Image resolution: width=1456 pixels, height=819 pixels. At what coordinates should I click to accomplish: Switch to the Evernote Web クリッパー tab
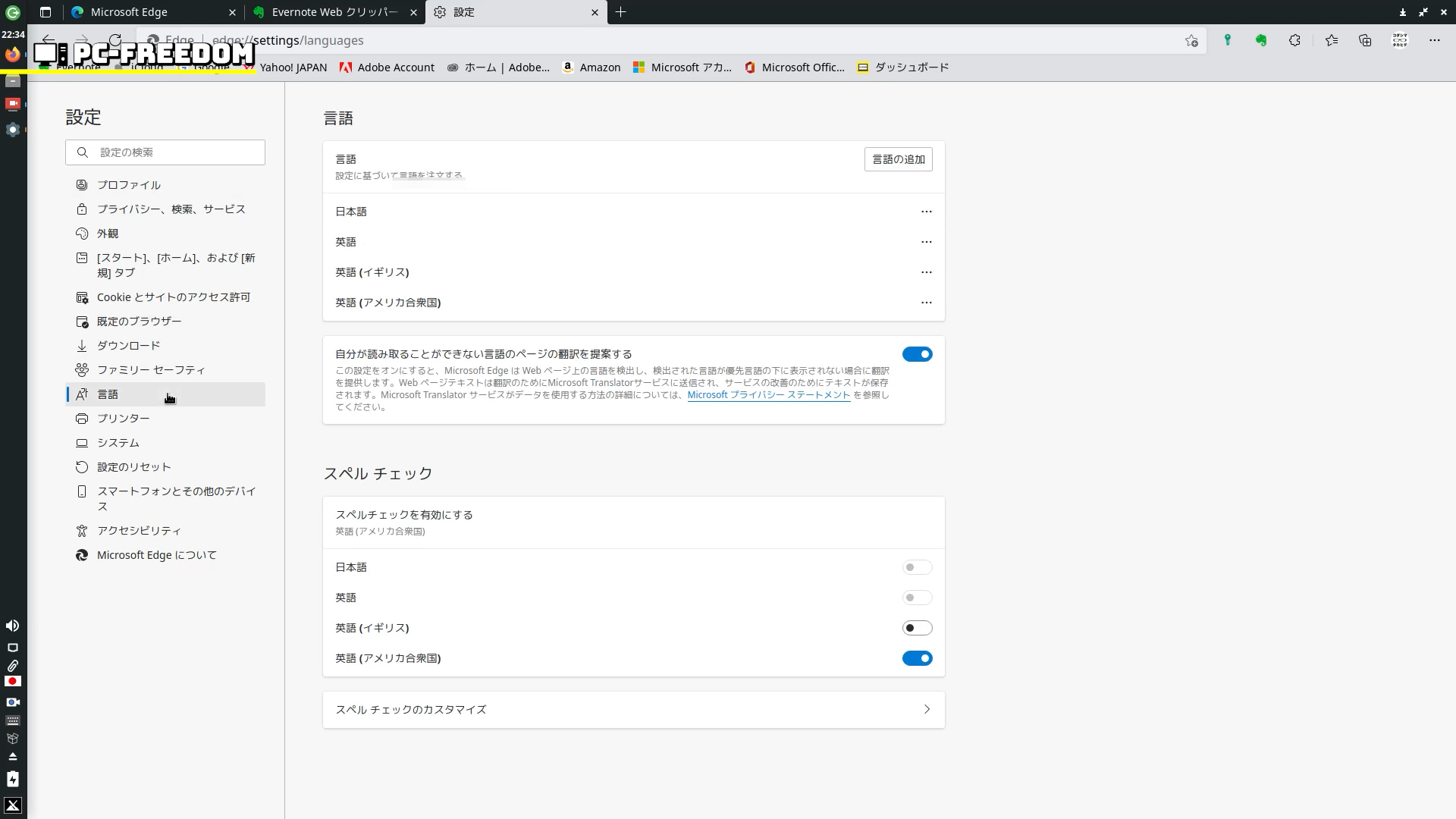pos(334,12)
